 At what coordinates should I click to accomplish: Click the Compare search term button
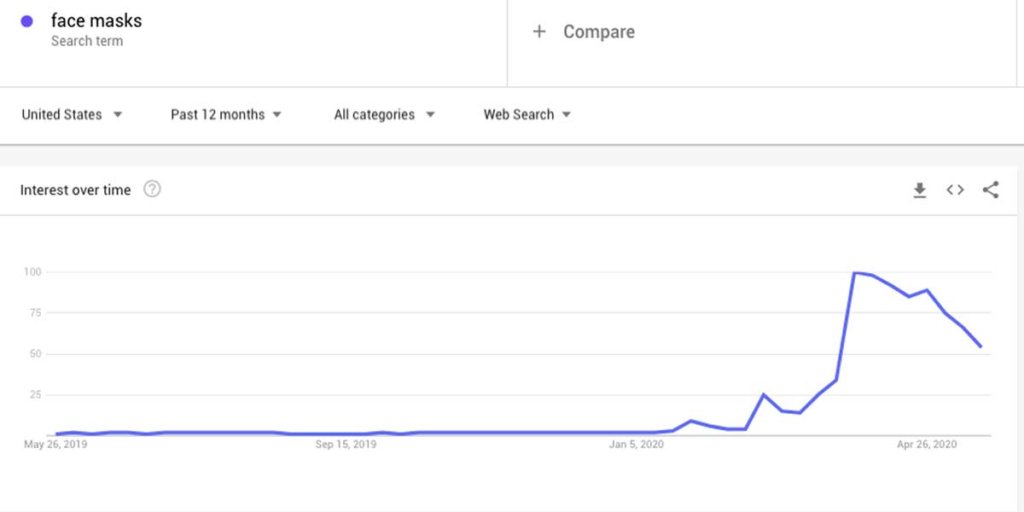point(598,32)
